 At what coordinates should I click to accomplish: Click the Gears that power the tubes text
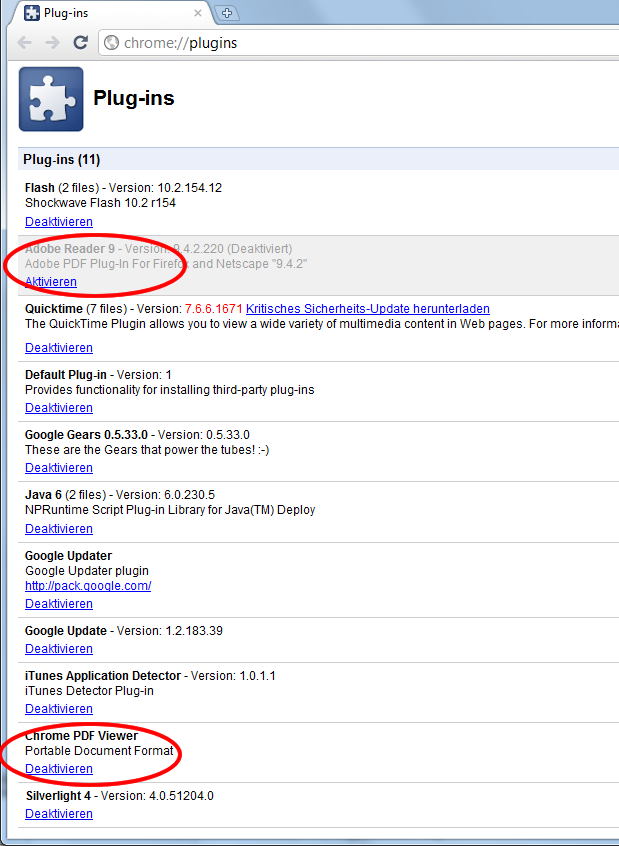click(x=147, y=449)
